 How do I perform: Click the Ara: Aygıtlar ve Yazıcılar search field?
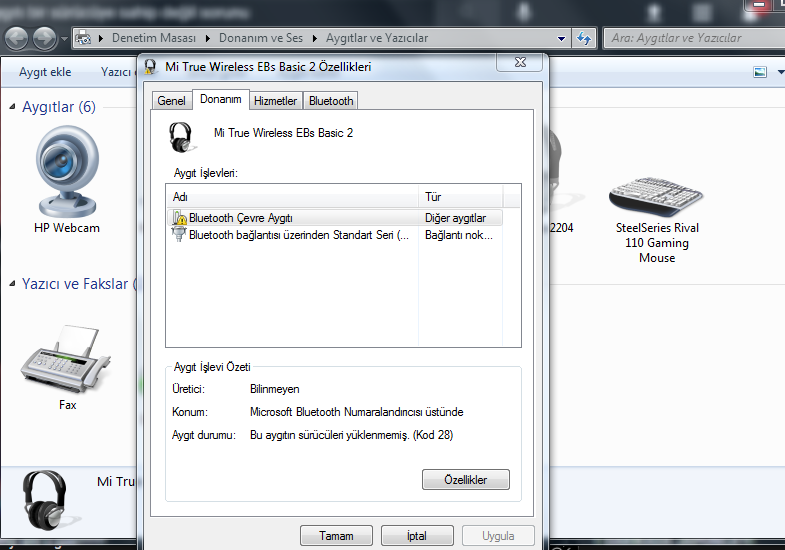pyautogui.click(x=695, y=38)
